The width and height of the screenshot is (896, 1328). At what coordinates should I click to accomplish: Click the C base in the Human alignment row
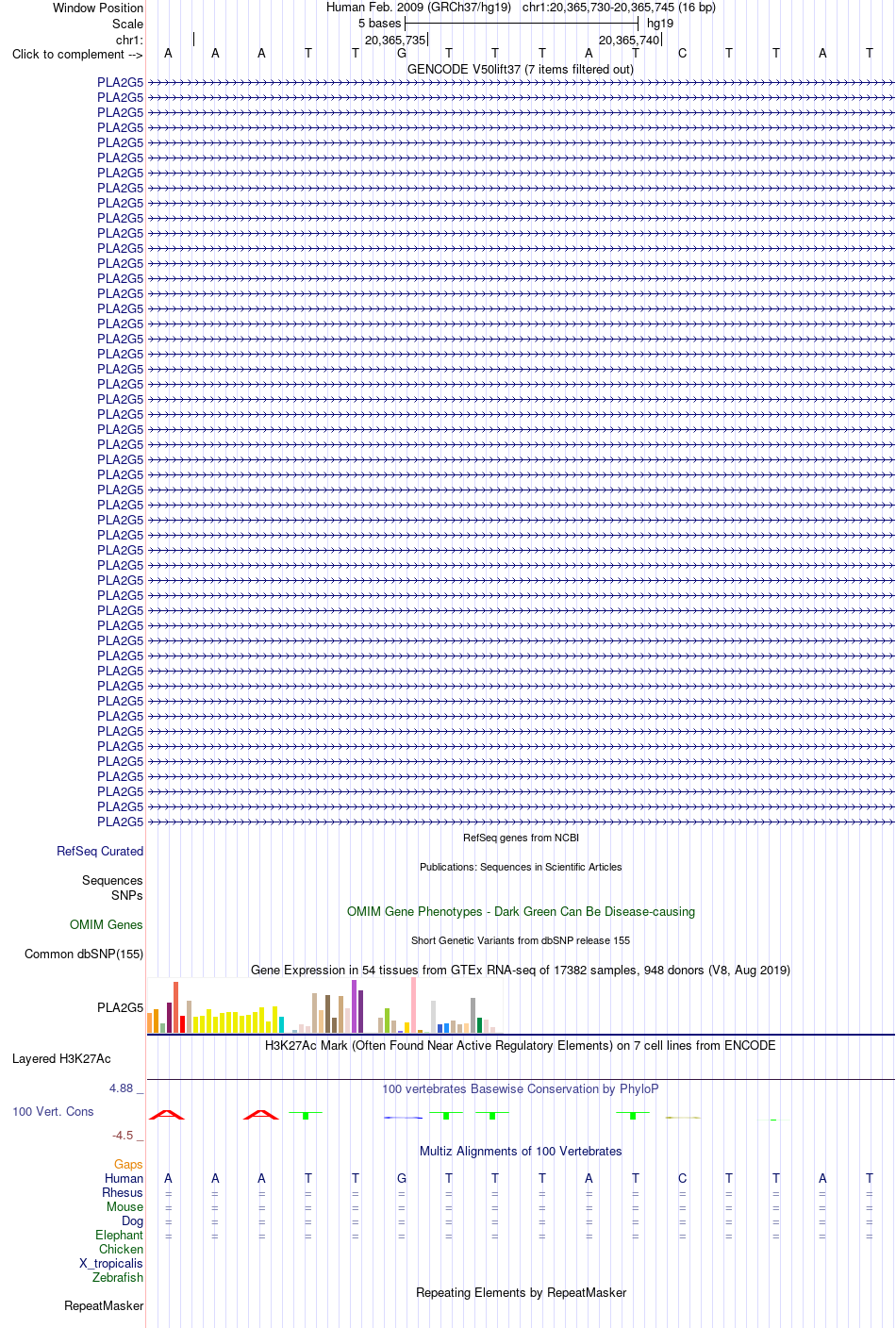[x=682, y=1178]
